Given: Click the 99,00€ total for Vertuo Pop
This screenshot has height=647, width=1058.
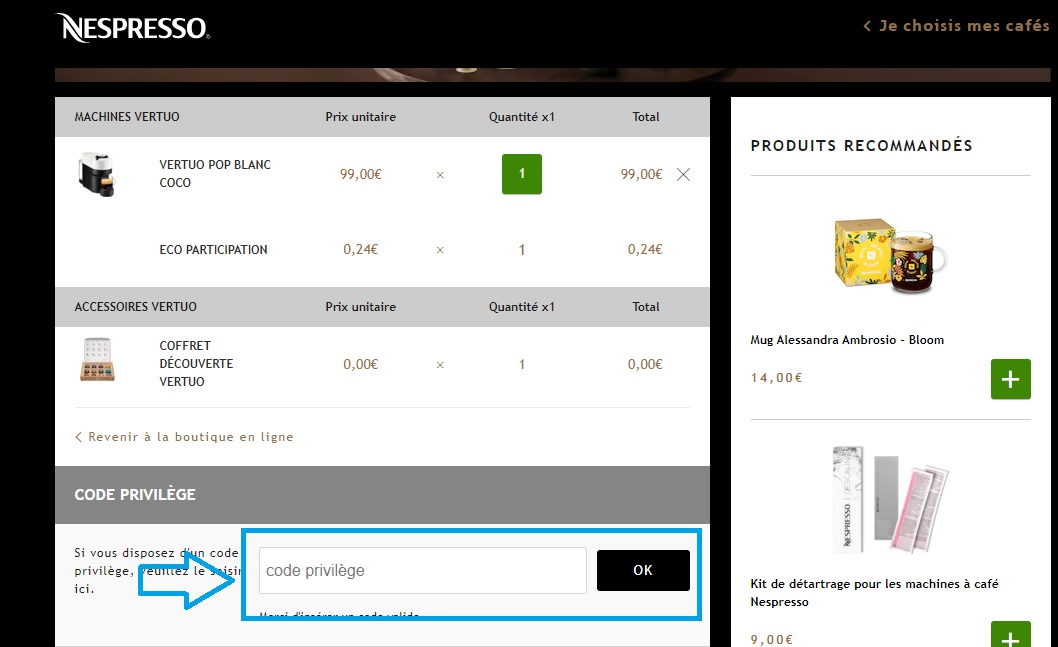Looking at the screenshot, I should [641, 174].
